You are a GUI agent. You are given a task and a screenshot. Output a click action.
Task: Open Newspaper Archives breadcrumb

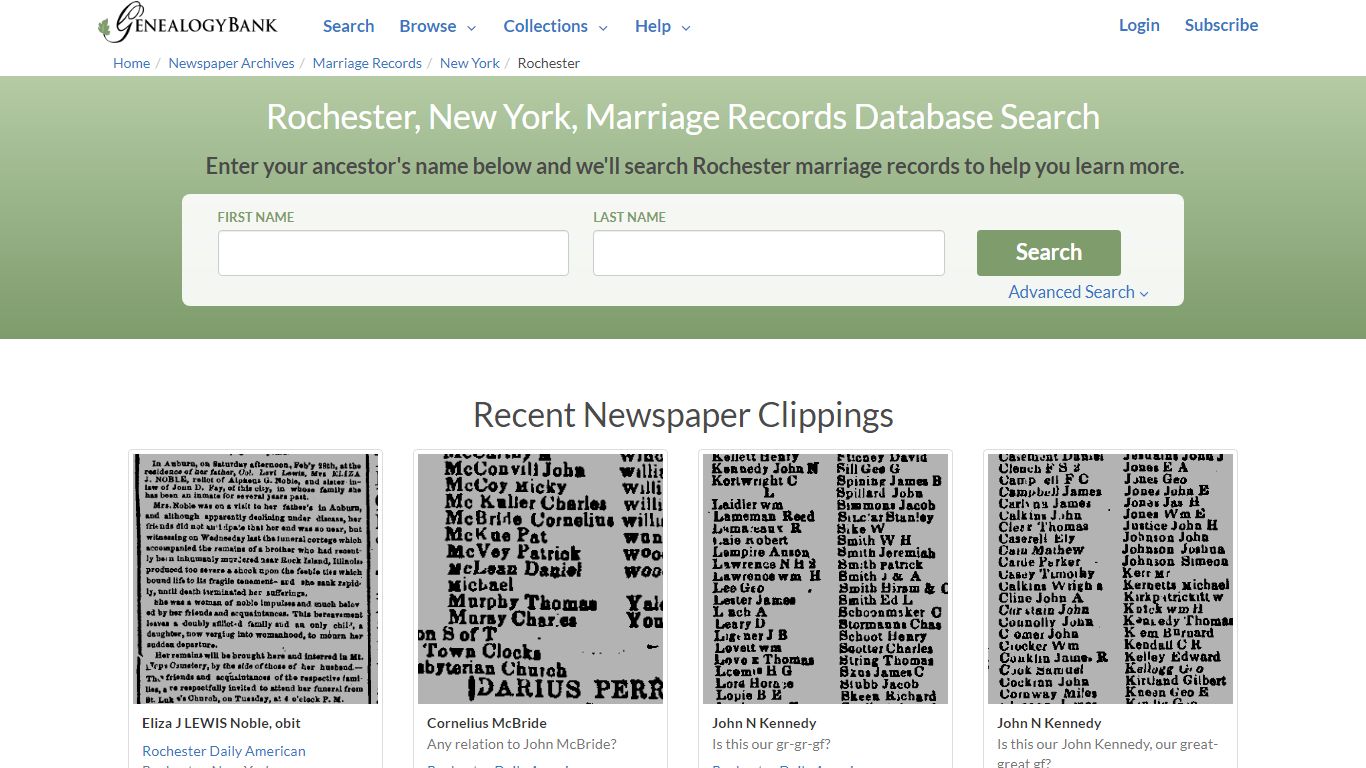tap(231, 63)
